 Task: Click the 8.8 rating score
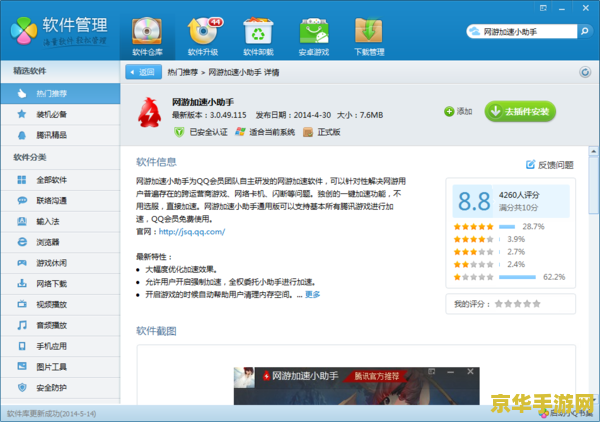coord(474,201)
